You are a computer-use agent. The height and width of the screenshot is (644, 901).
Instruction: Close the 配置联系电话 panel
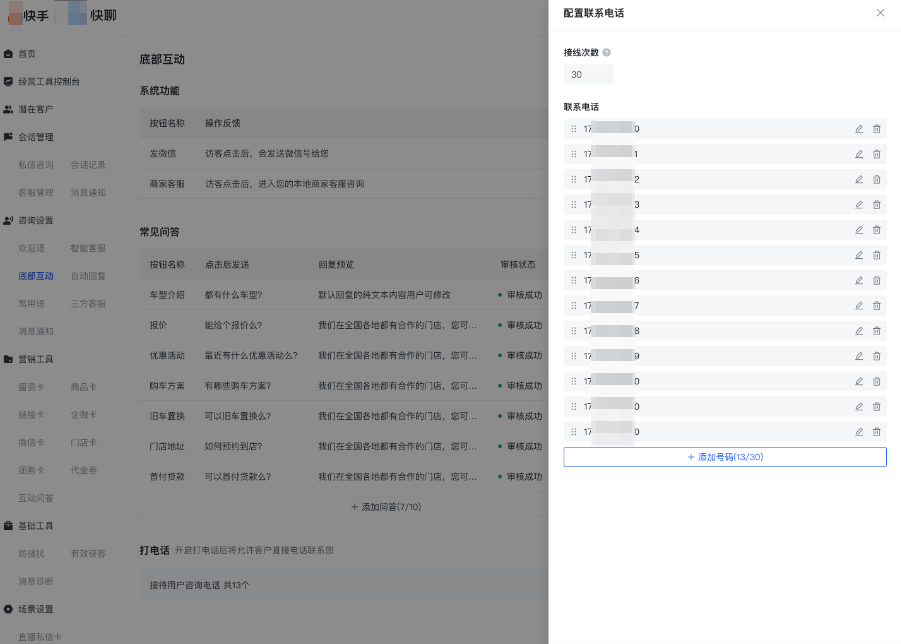coord(880,13)
